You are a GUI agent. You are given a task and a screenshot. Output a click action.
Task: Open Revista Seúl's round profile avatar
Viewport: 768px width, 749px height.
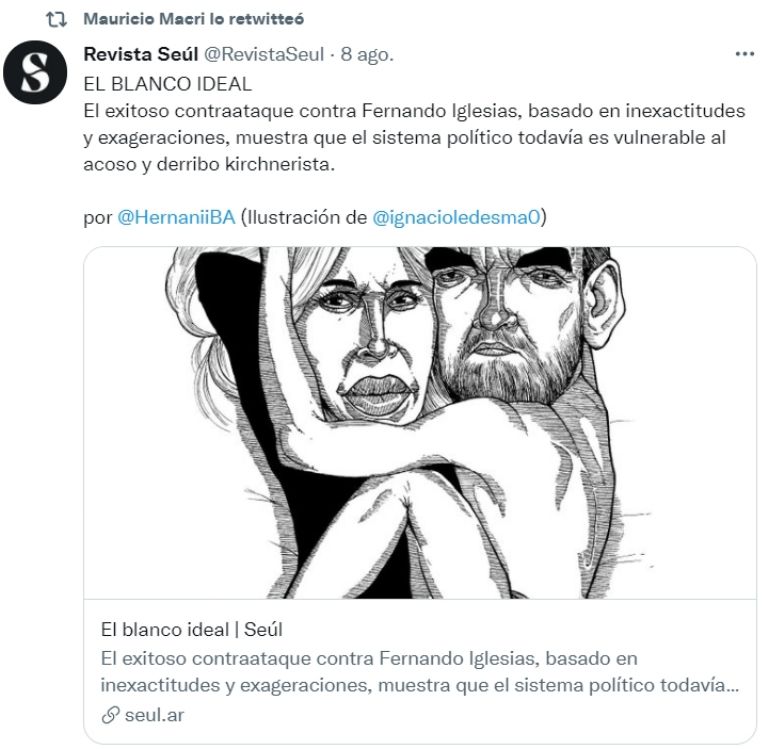click(x=35, y=72)
